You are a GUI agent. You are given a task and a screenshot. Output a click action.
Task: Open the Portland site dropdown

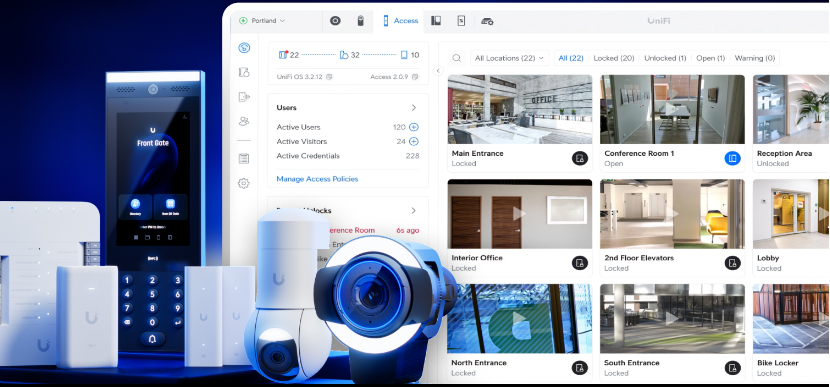pyautogui.click(x=263, y=21)
